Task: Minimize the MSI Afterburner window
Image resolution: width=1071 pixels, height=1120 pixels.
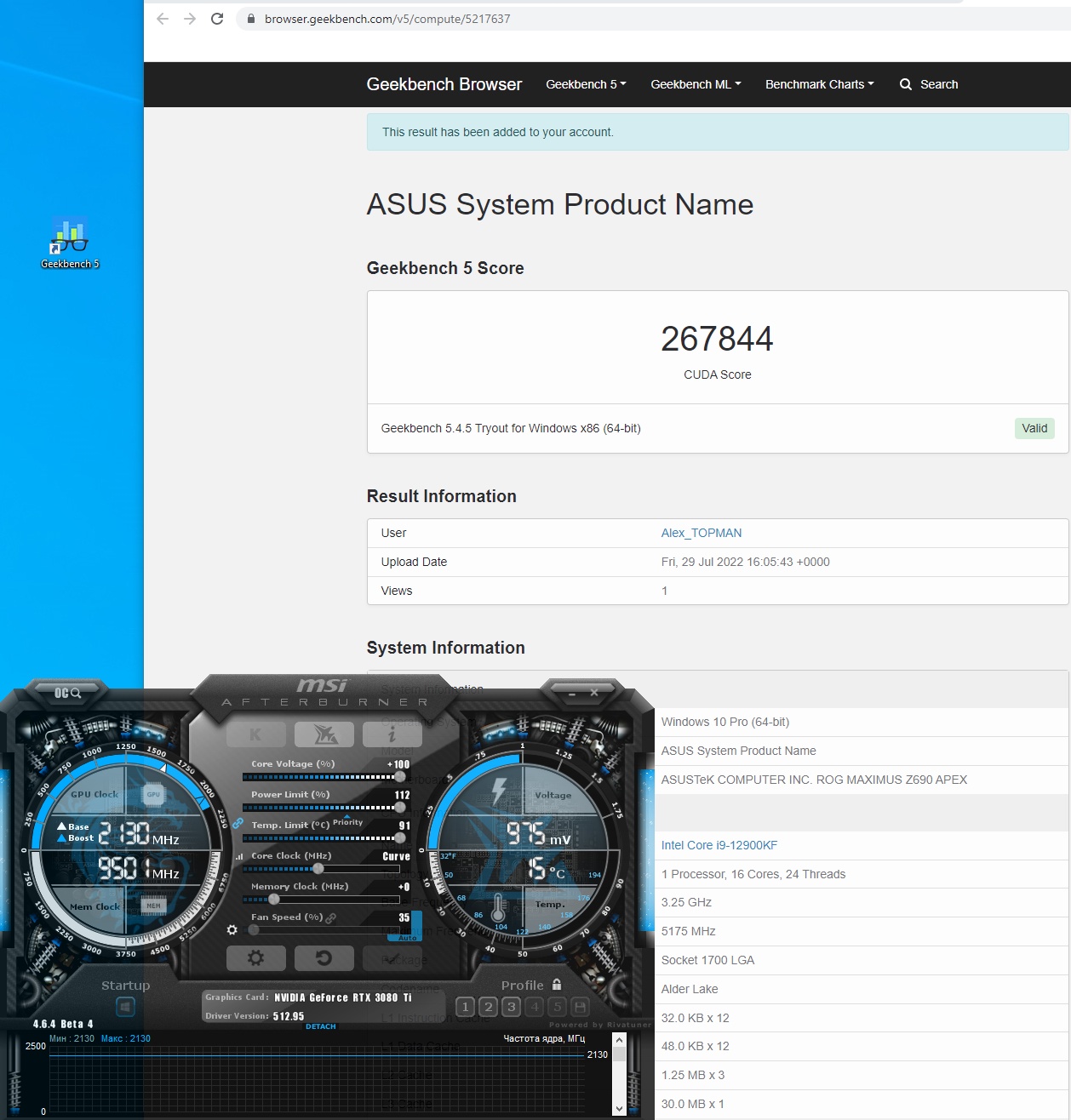Action: 571,694
